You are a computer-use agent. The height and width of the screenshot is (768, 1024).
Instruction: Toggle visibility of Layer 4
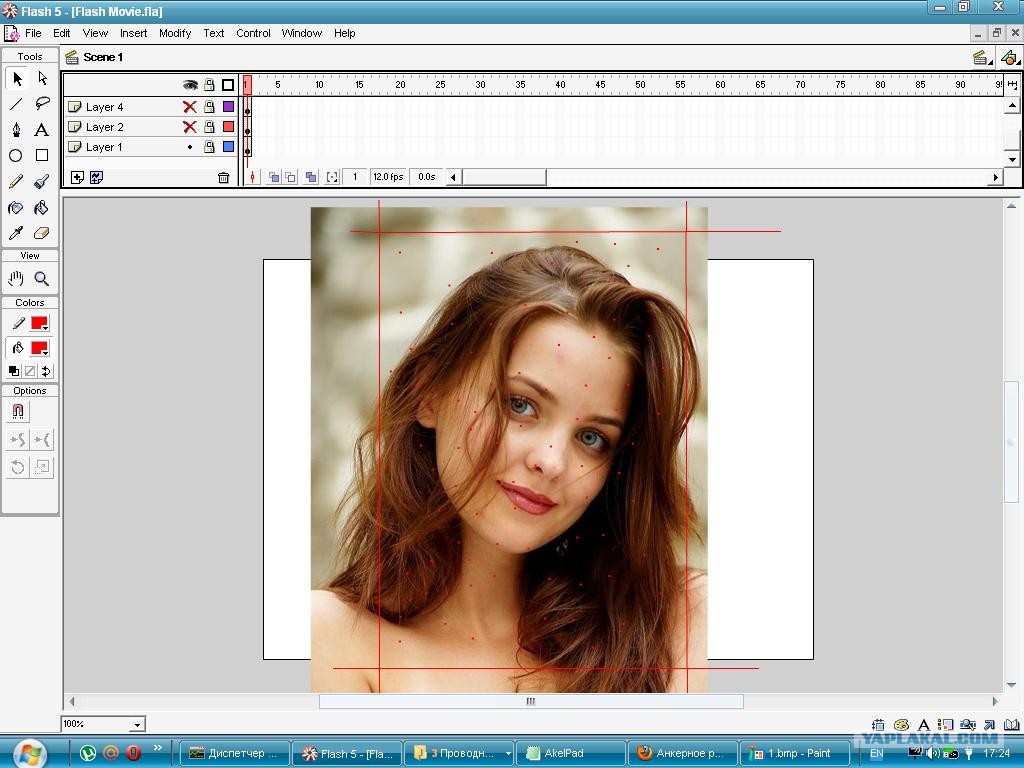(189, 106)
